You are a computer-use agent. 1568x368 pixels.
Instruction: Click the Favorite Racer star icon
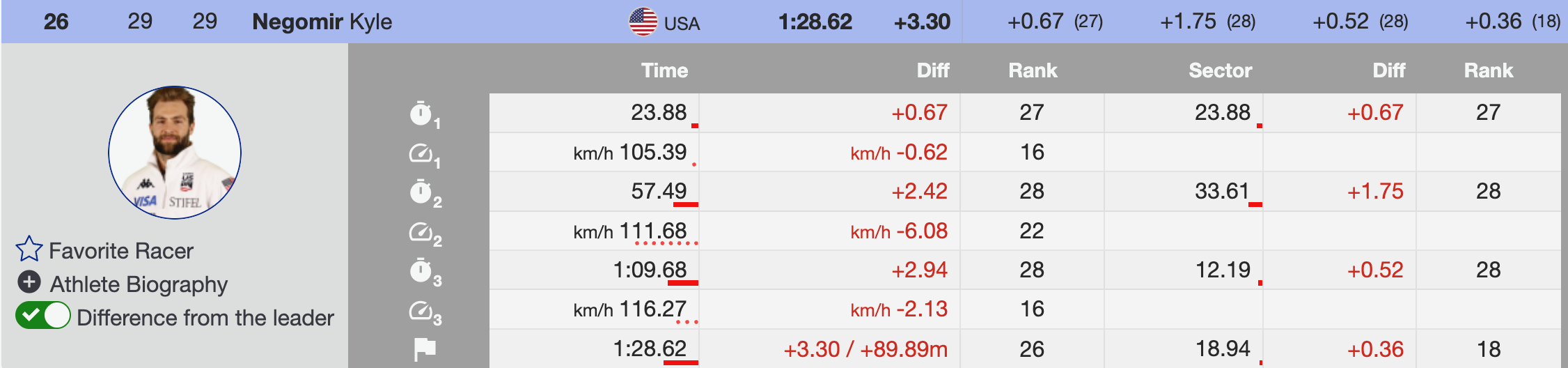point(29,250)
